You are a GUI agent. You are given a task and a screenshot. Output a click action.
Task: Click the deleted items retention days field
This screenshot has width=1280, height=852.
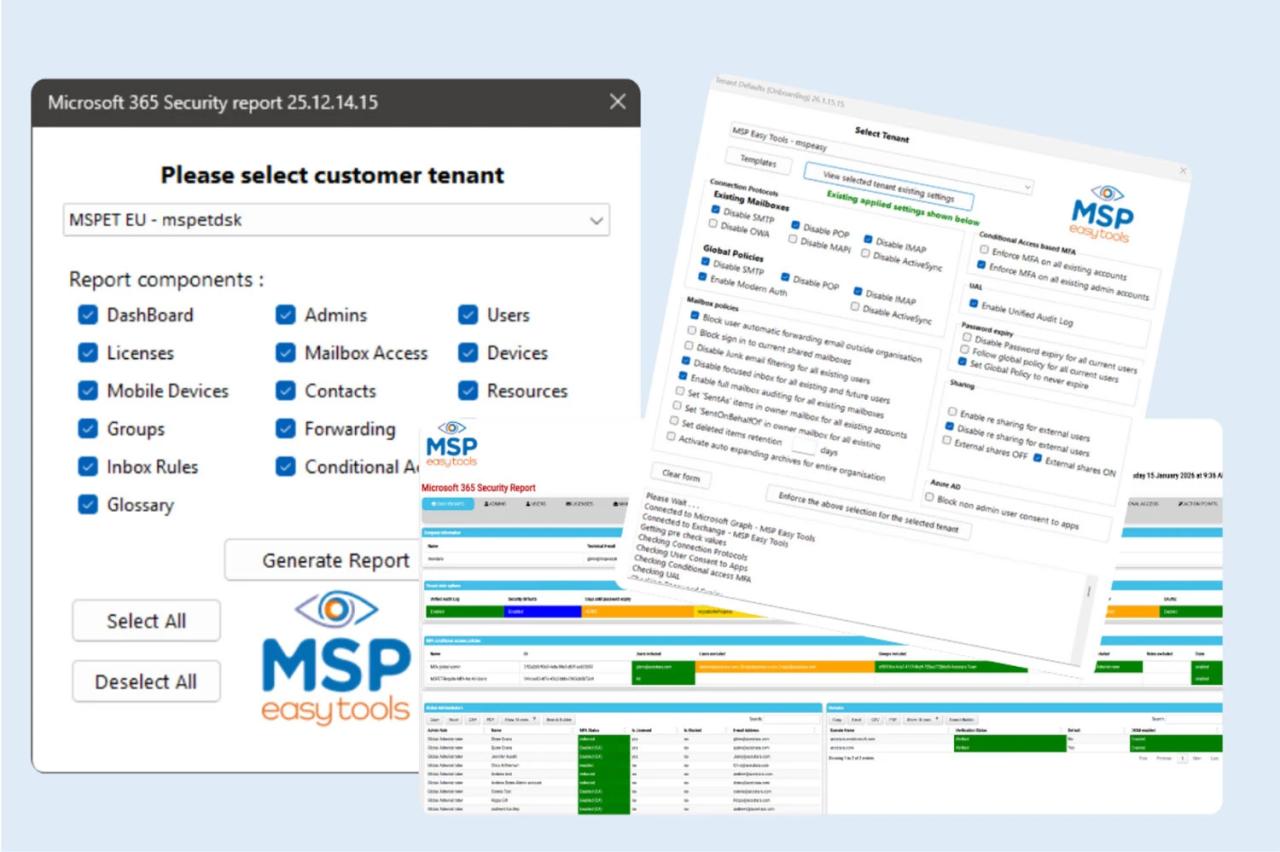[x=805, y=447]
